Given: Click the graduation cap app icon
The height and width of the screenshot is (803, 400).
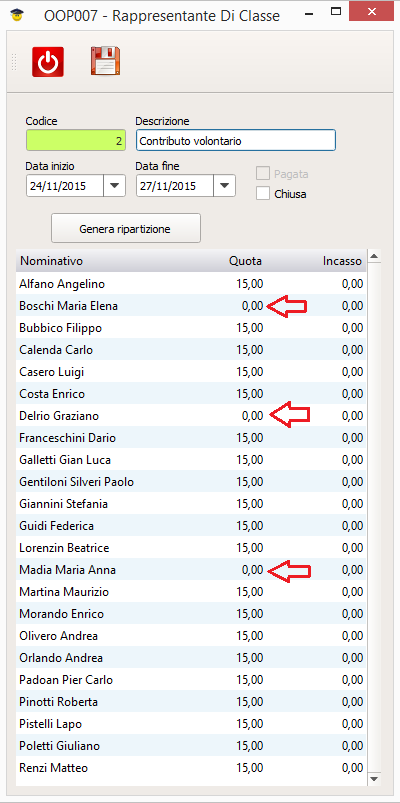Looking at the screenshot, I should click(17, 15).
